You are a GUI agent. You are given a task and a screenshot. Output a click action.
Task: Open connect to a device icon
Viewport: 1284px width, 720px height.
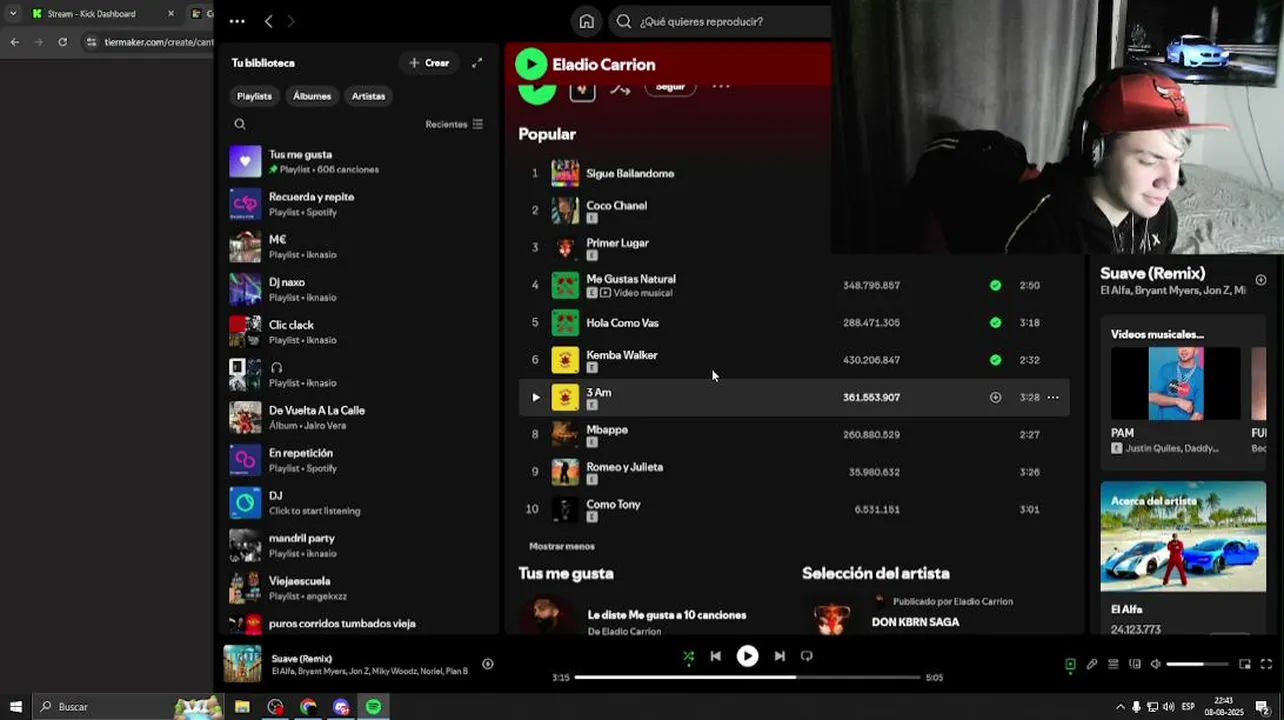1134,664
